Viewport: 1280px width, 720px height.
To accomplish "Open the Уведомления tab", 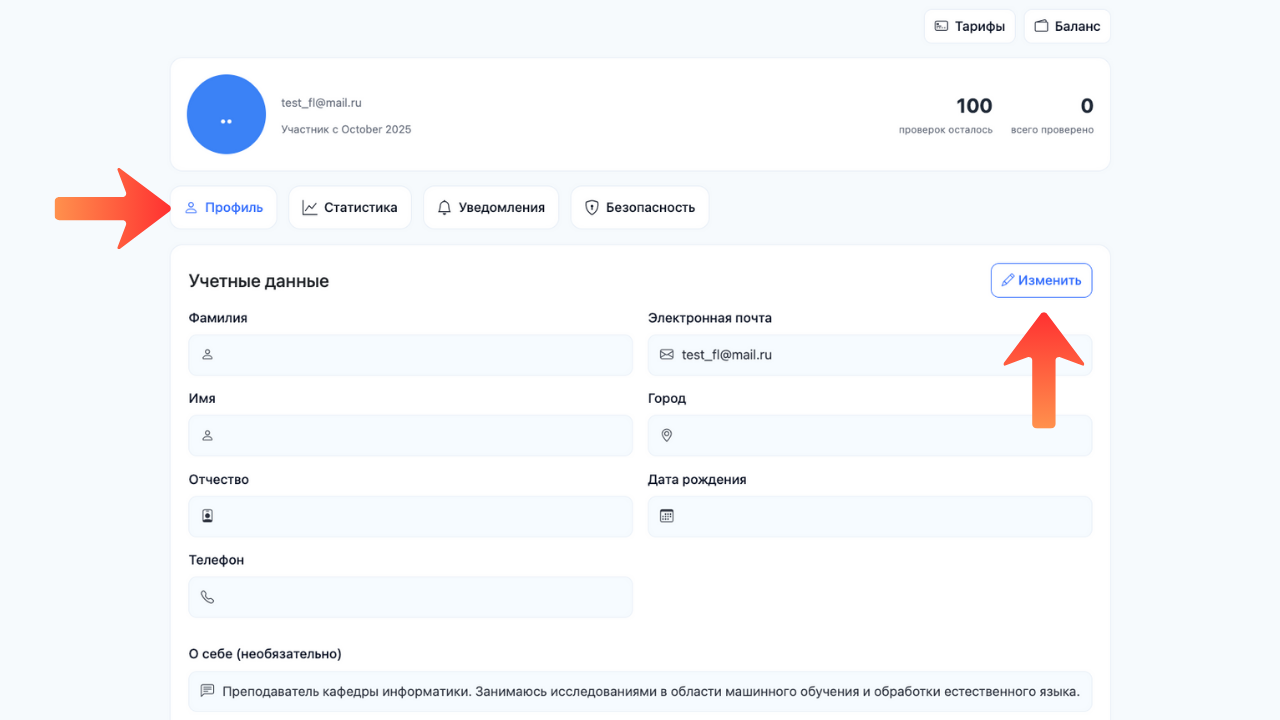I will coord(491,208).
